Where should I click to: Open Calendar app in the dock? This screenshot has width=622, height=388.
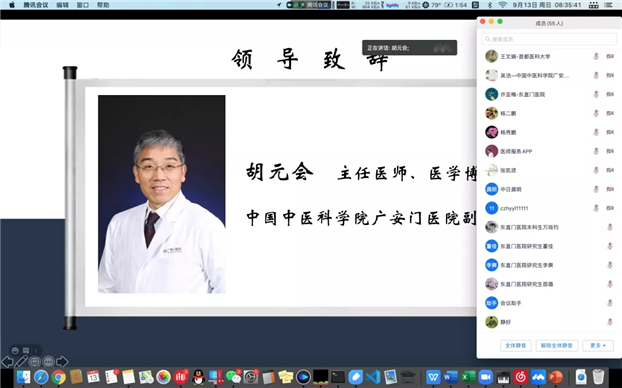(x=93, y=376)
